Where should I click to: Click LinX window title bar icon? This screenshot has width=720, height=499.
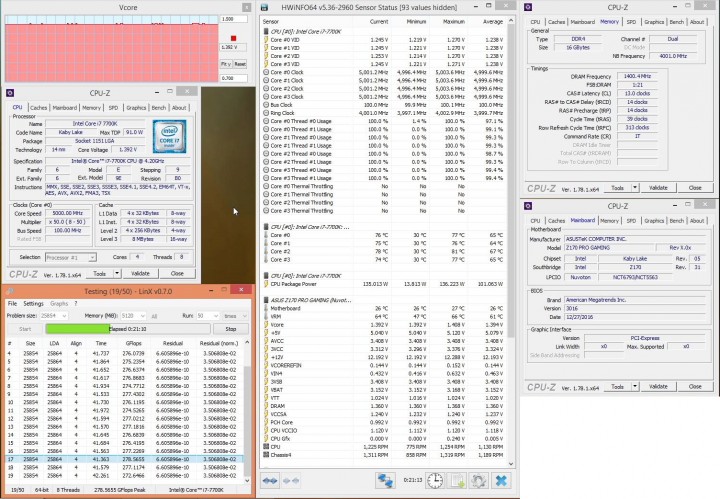10,291
